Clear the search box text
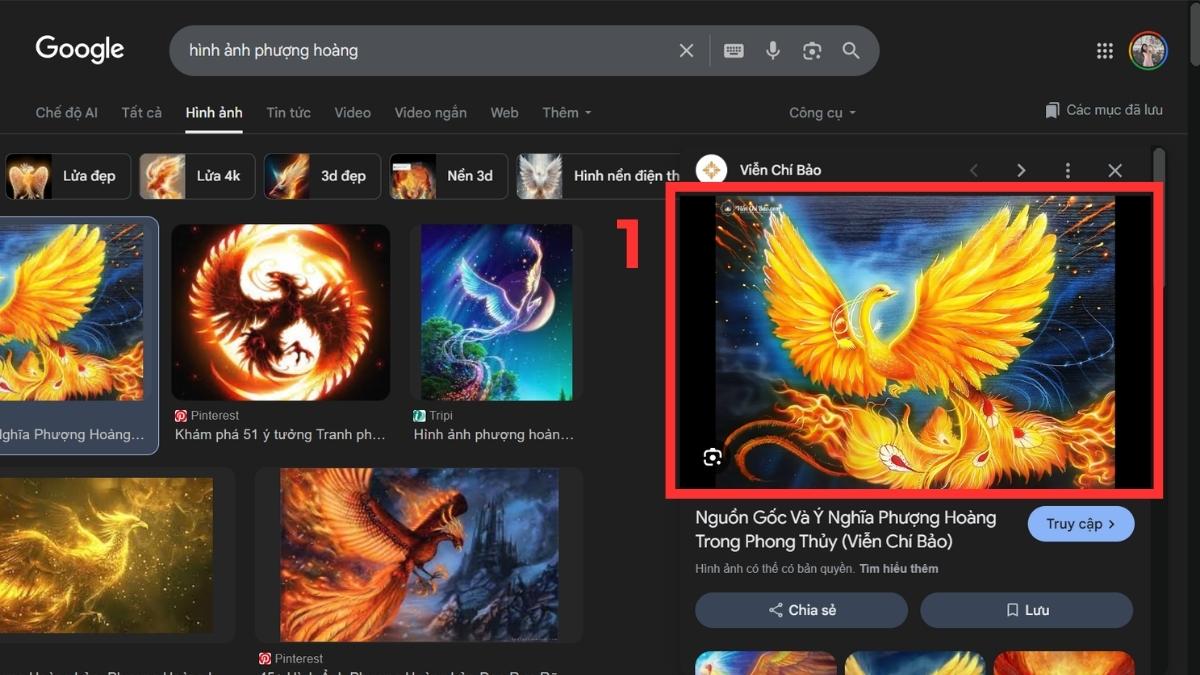Viewport: 1200px width, 675px height. [686, 50]
